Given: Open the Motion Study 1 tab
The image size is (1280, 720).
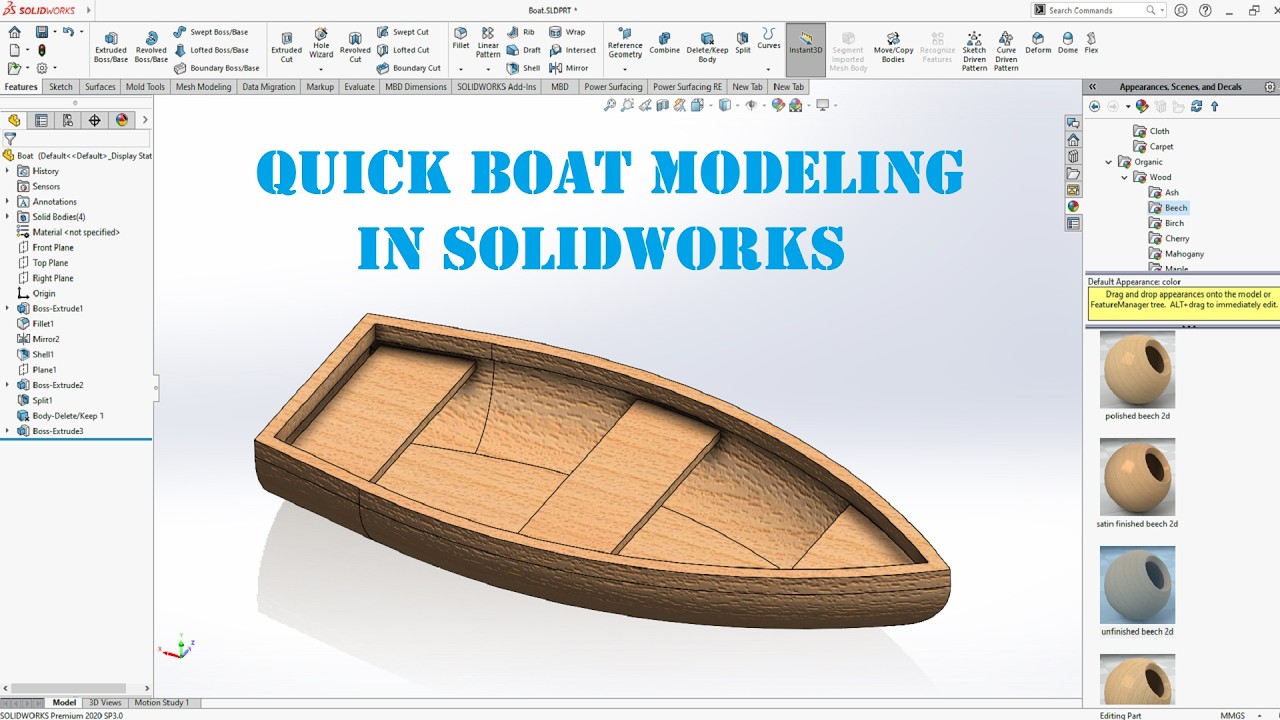Looking at the screenshot, I should click(x=161, y=703).
